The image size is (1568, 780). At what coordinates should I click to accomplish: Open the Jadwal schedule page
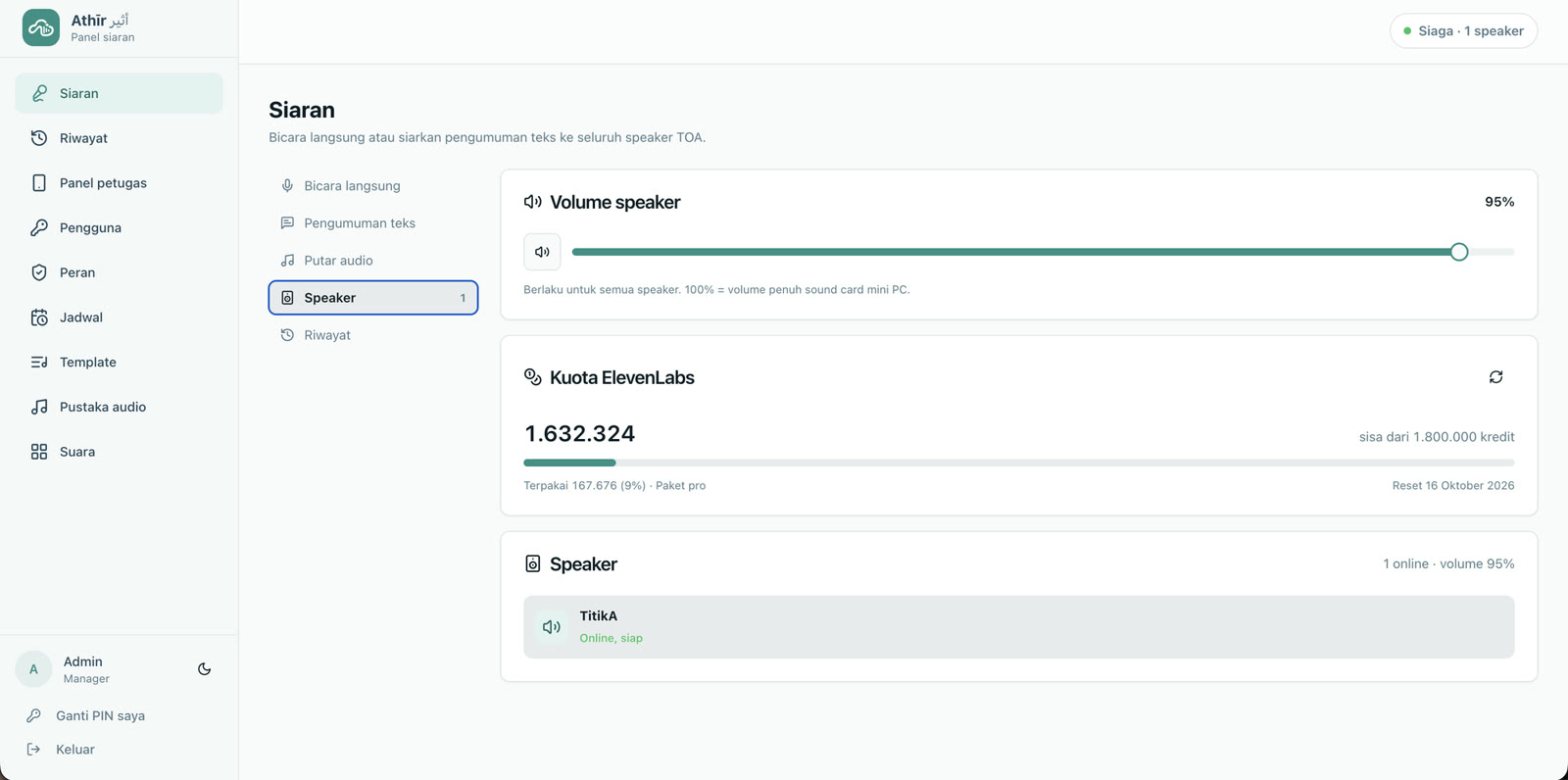(119, 317)
